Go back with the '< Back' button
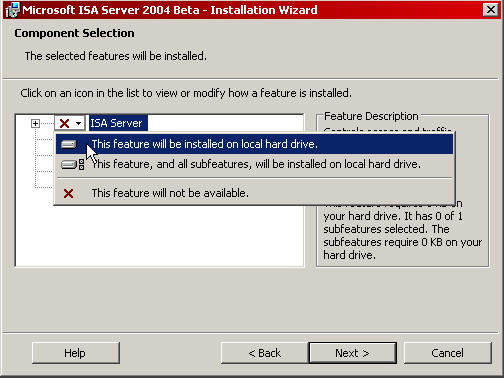This screenshot has height=378, width=504. pyautogui.click(x=264, y=353)
